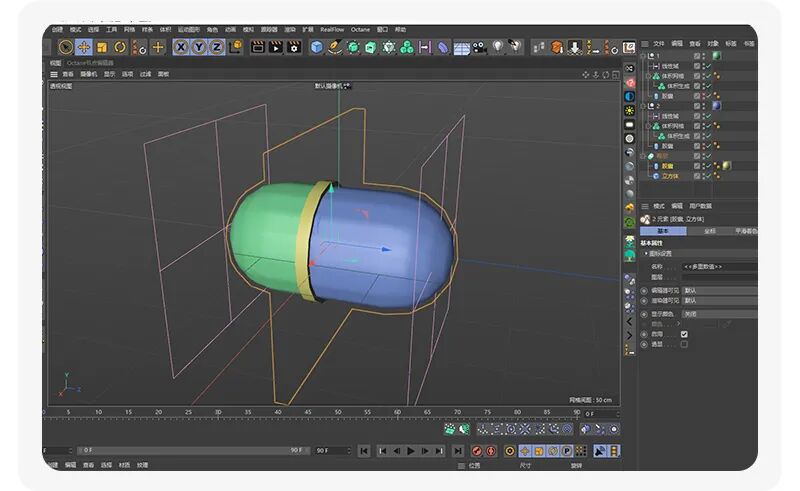Add a Light bulb object
The image size is (800, 491).
click(497, 47)
